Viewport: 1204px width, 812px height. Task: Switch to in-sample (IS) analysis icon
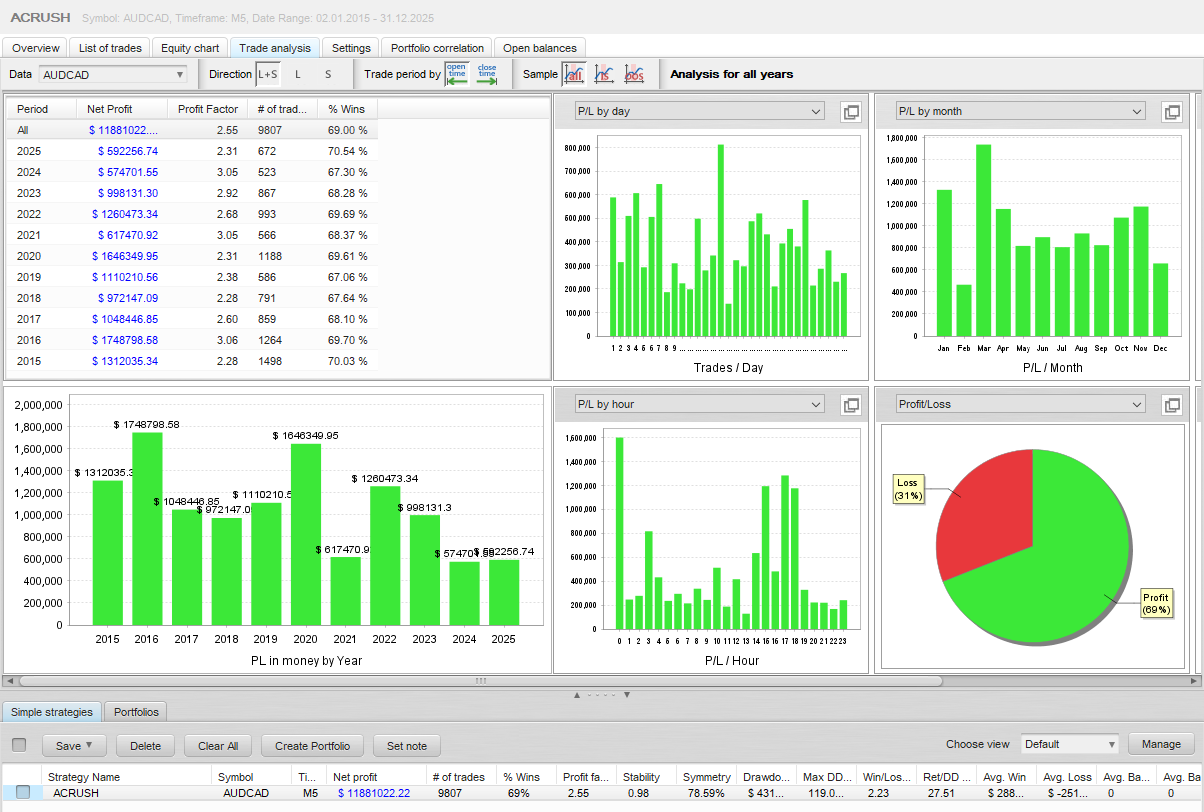click(x=604, y=74)
